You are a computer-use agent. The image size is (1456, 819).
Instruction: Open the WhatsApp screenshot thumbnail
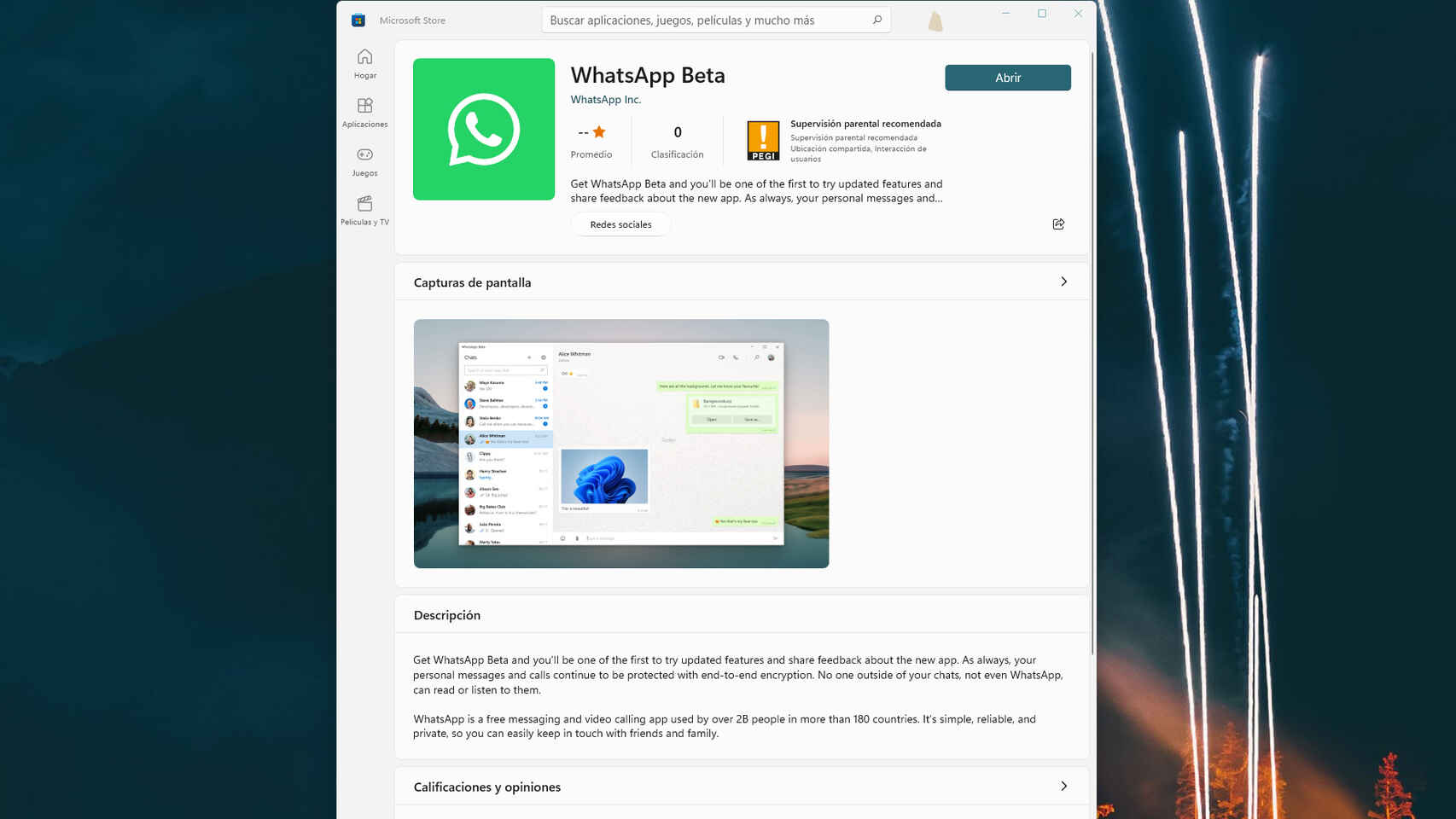pyautogui.click(x=621, y=444)
